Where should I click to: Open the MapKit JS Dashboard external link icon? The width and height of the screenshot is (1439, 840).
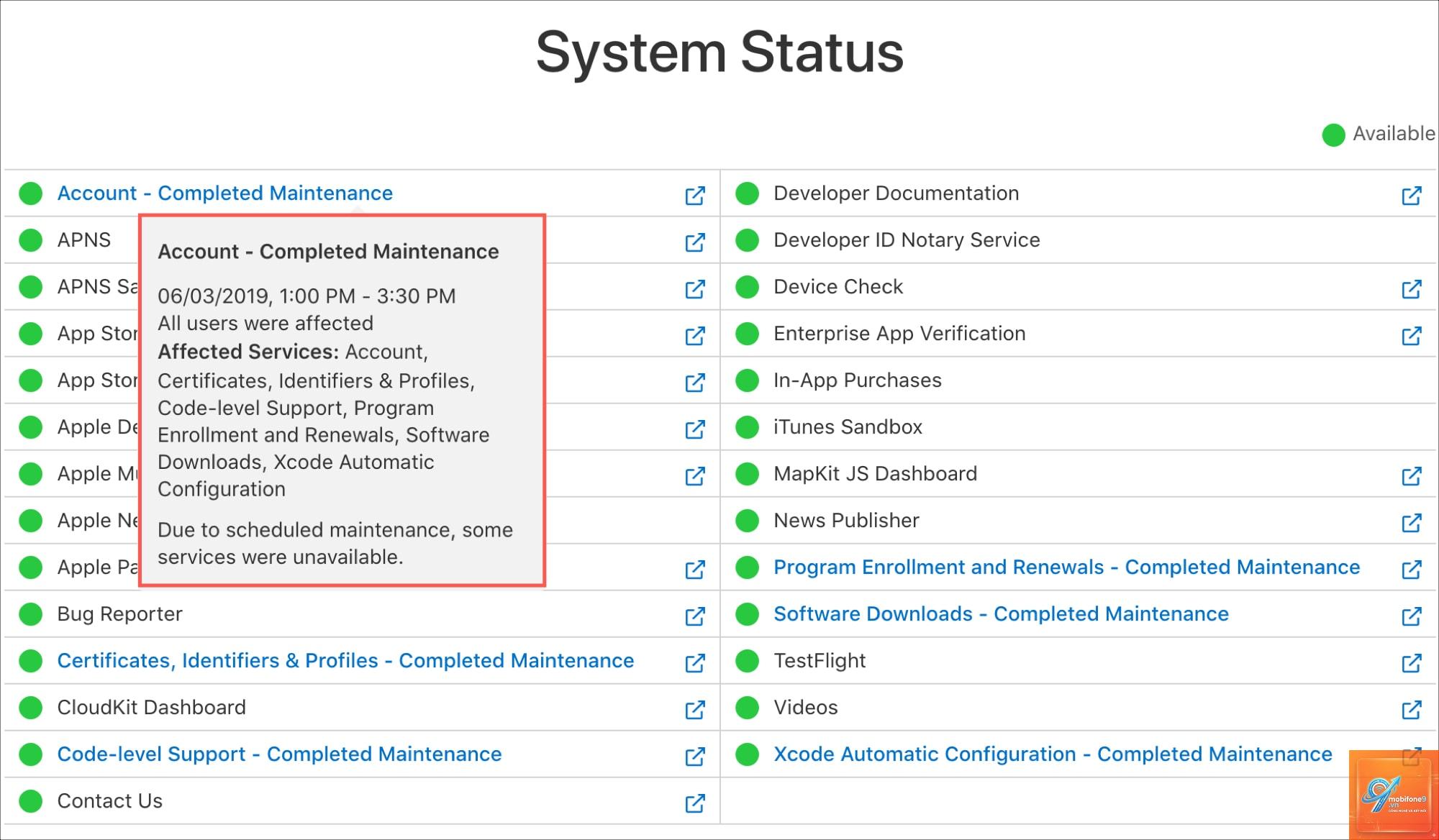click(1412, 475)
